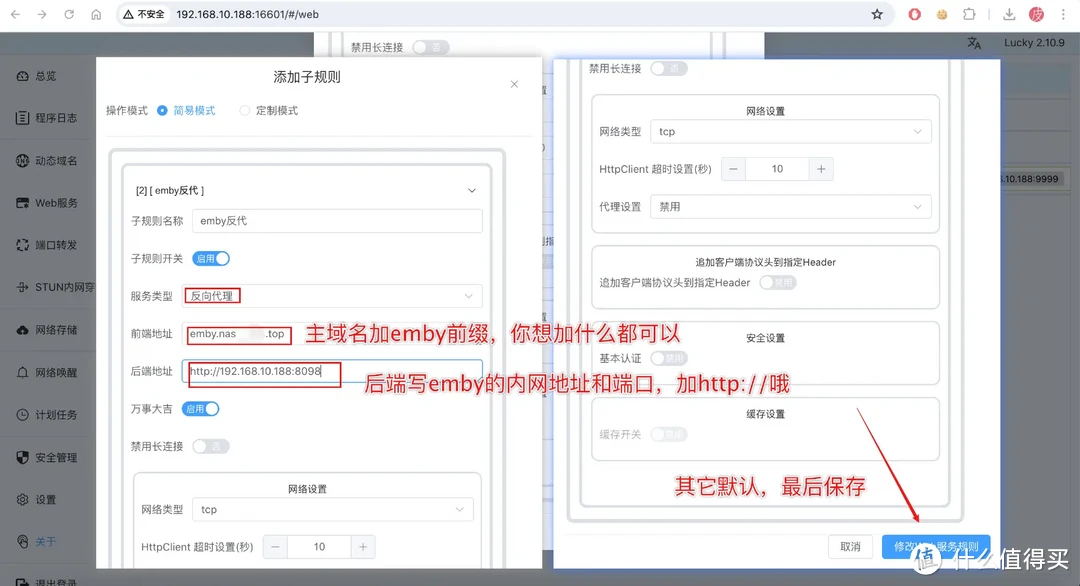
Task: Click the 前端地址 input field
Action: click(x=332, y=334)
